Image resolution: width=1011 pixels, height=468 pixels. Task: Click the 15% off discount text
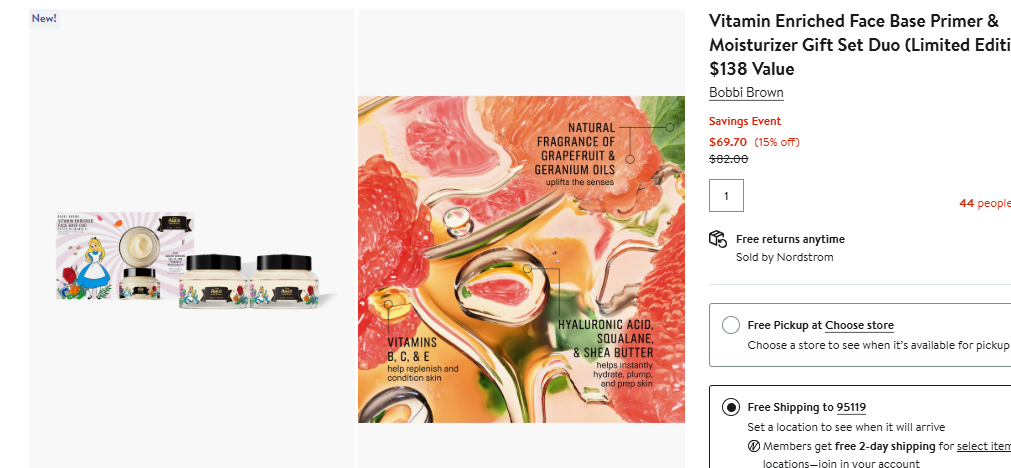point(777,142)
